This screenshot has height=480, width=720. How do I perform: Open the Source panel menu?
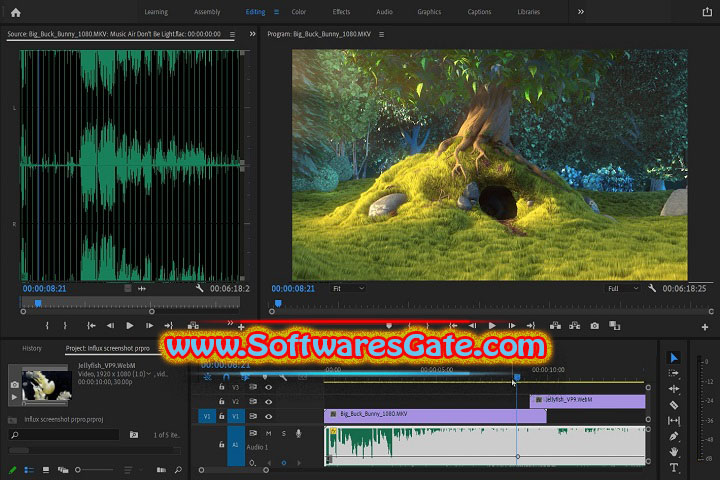point(232,34)
